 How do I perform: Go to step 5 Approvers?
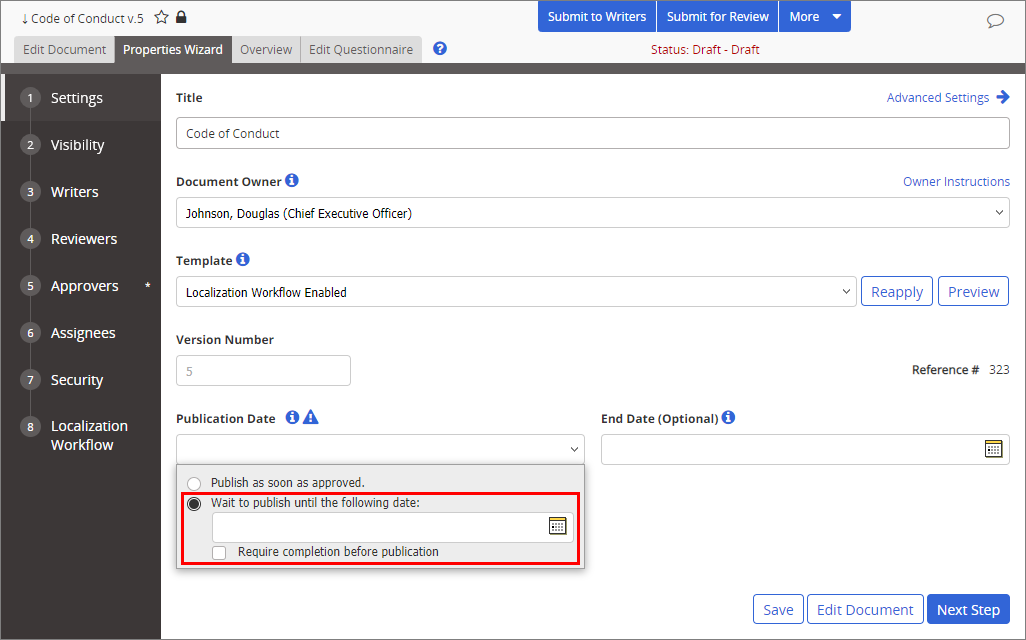click(x=80, y=286)
